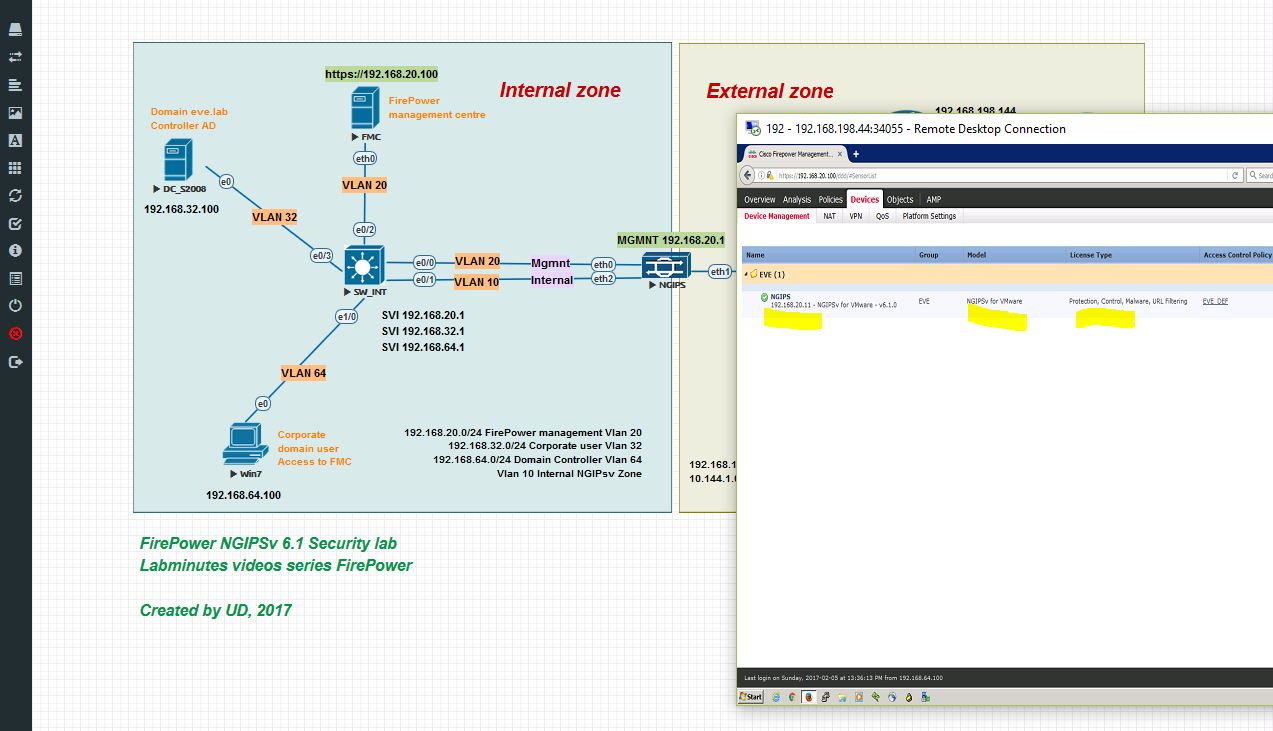Open the Overview menu in Firepower
The height and width of the screenshot is (731, 1273).
click(x=760, y=200)
